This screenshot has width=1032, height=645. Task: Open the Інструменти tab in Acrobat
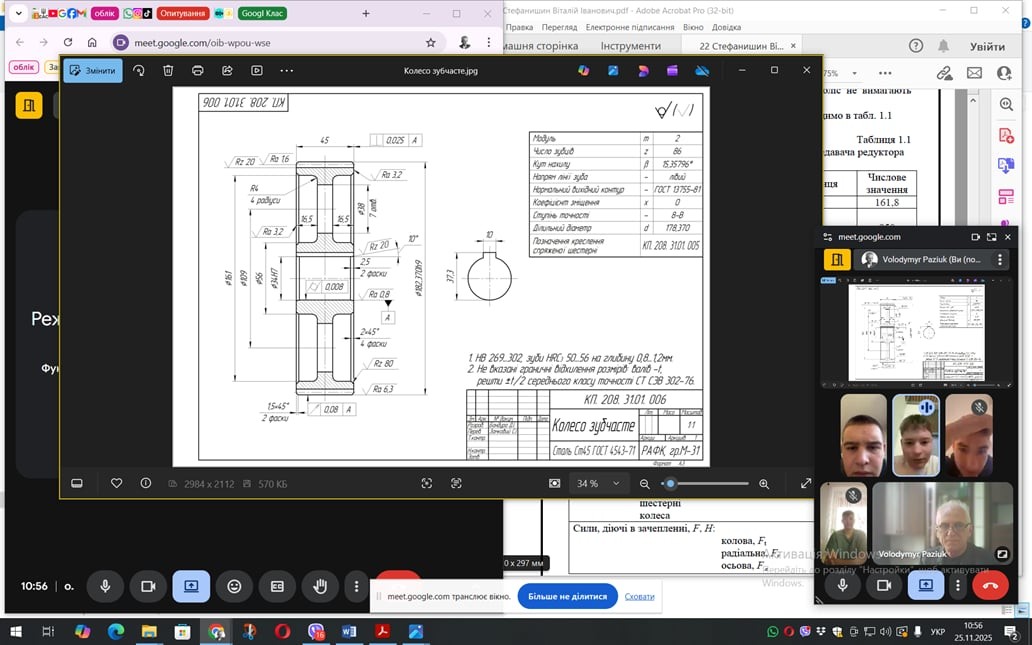(630, 46)
